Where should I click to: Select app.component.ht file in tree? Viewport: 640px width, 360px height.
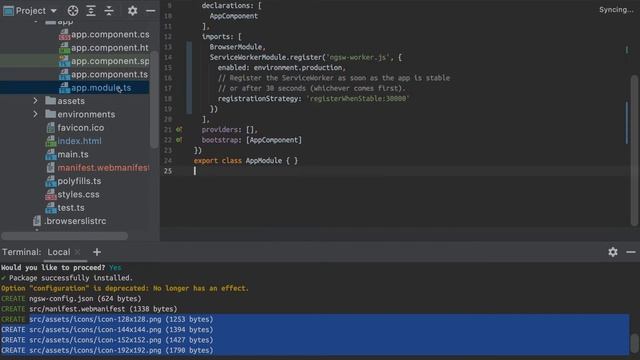pyautogui.click(x=109, y=48)
